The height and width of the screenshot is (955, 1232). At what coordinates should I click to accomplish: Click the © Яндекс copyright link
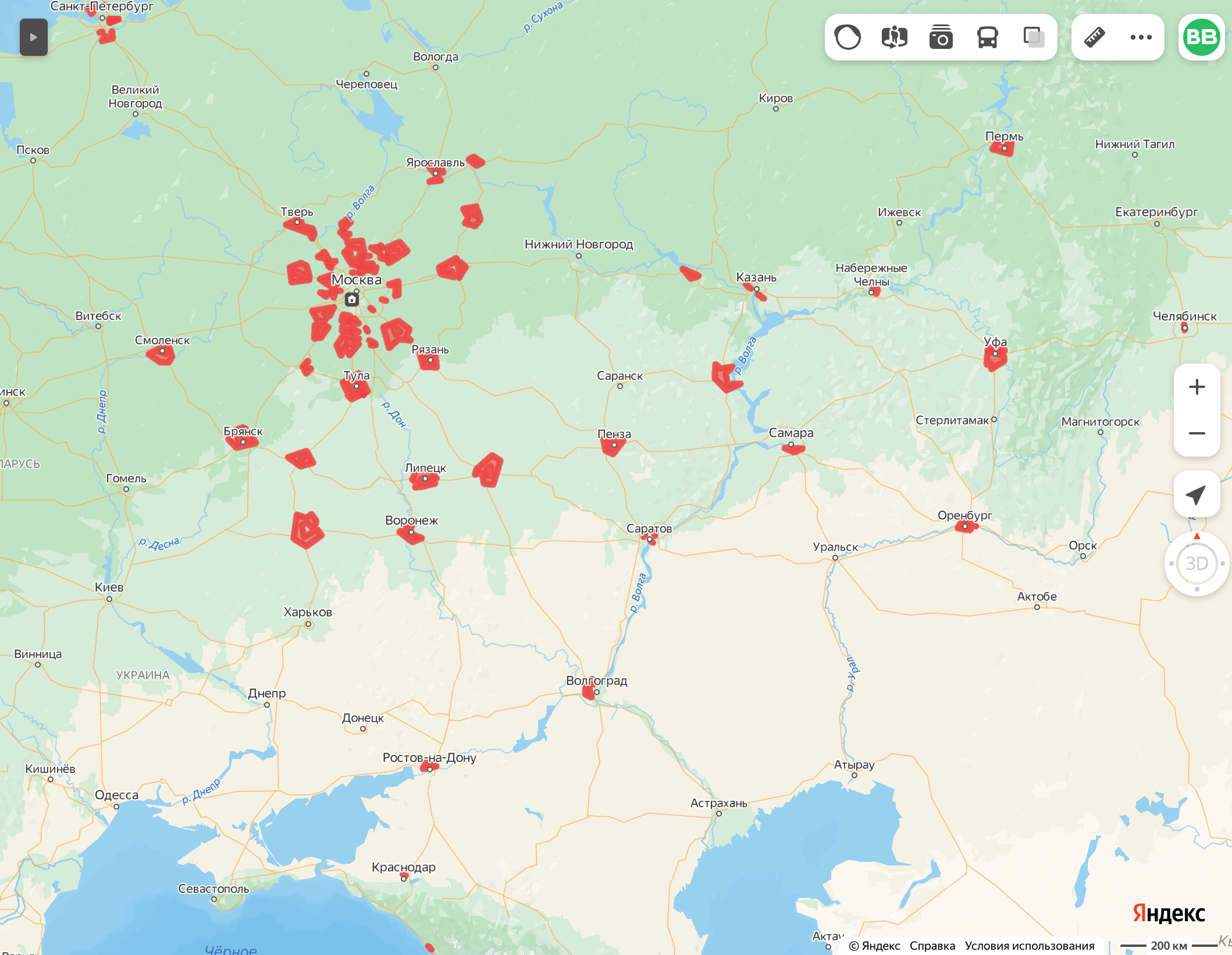(x=874, y=946)
